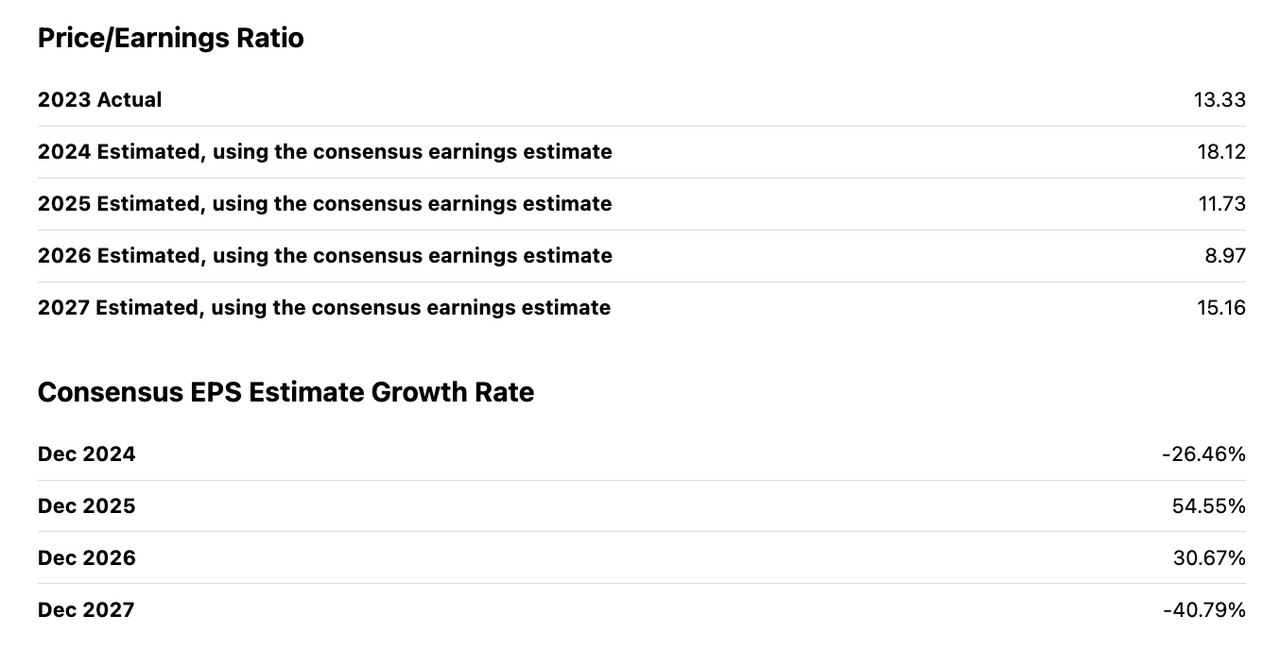
Task: Select the 2026 Estimated consensus earnings label
Action: (x=325, y=256)
